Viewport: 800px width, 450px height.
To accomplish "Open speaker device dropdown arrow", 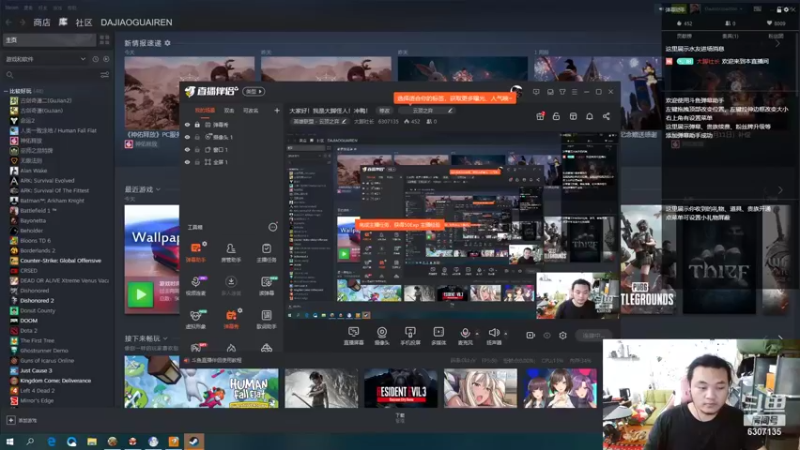I will 506,334.
